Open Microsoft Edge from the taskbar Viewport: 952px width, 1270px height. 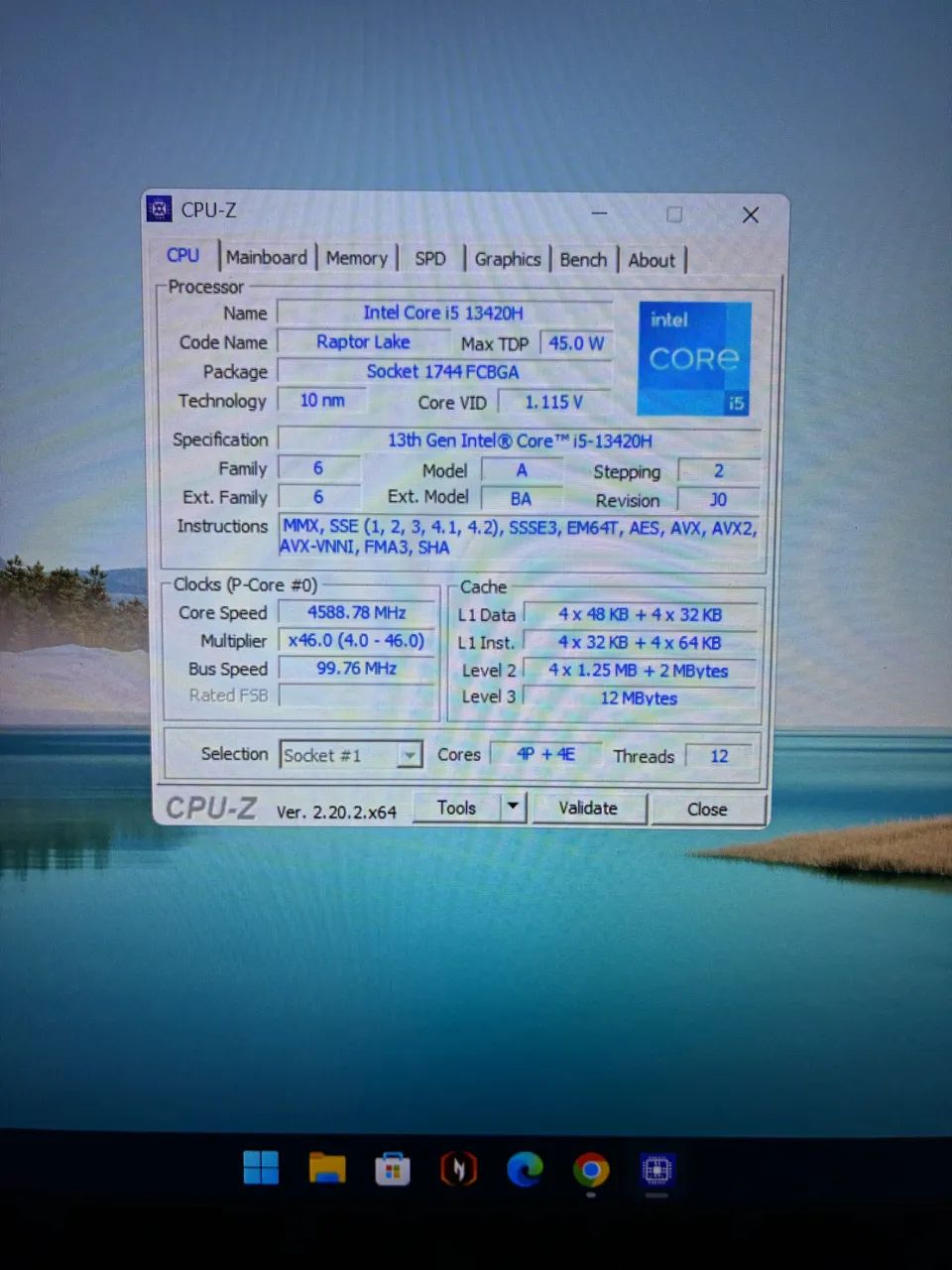525,1170
